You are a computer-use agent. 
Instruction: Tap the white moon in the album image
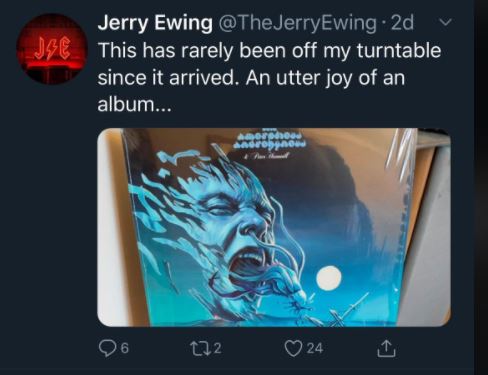[329, 277]
